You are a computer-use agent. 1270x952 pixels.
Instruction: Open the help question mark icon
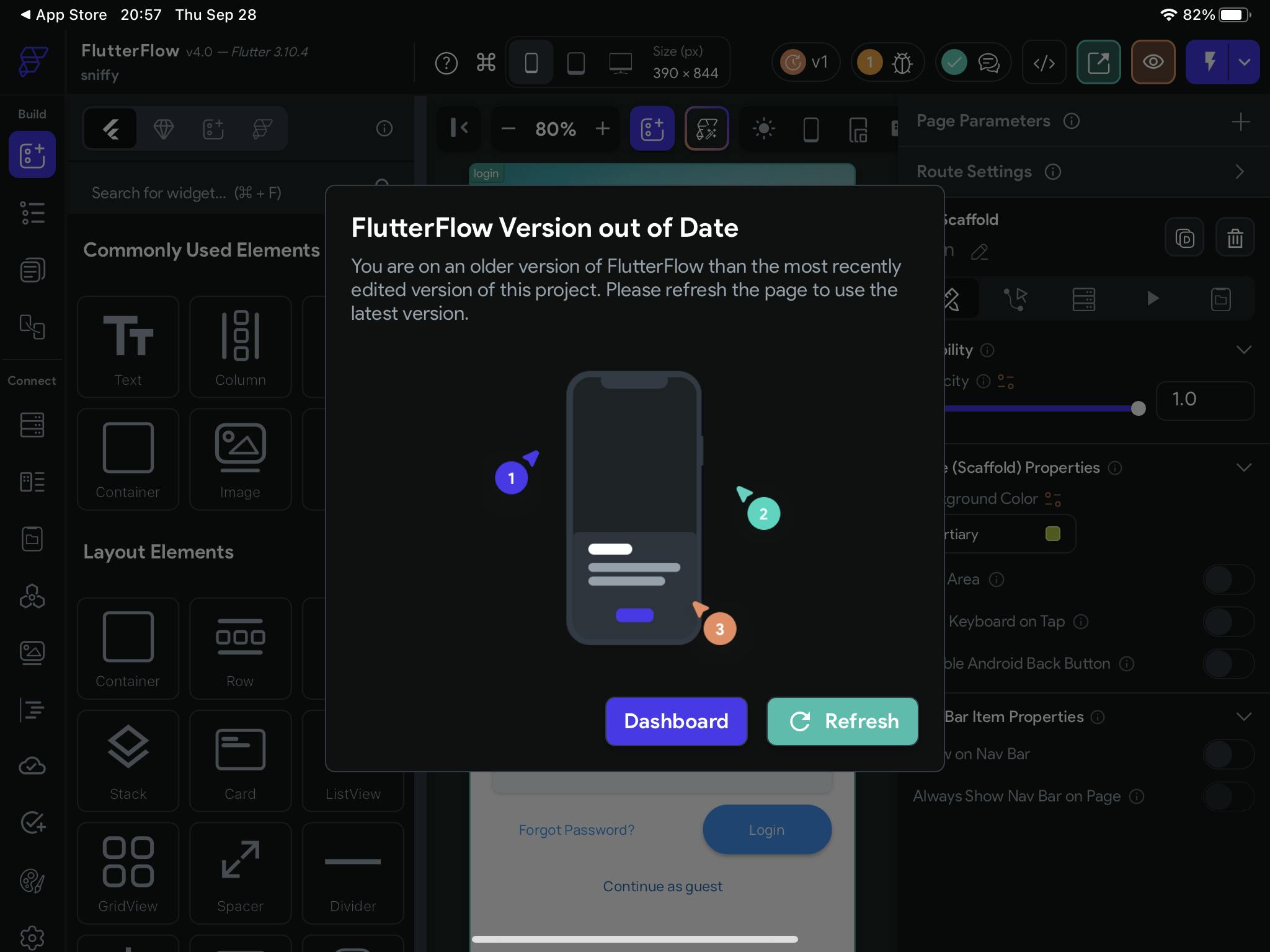(446, 63)
